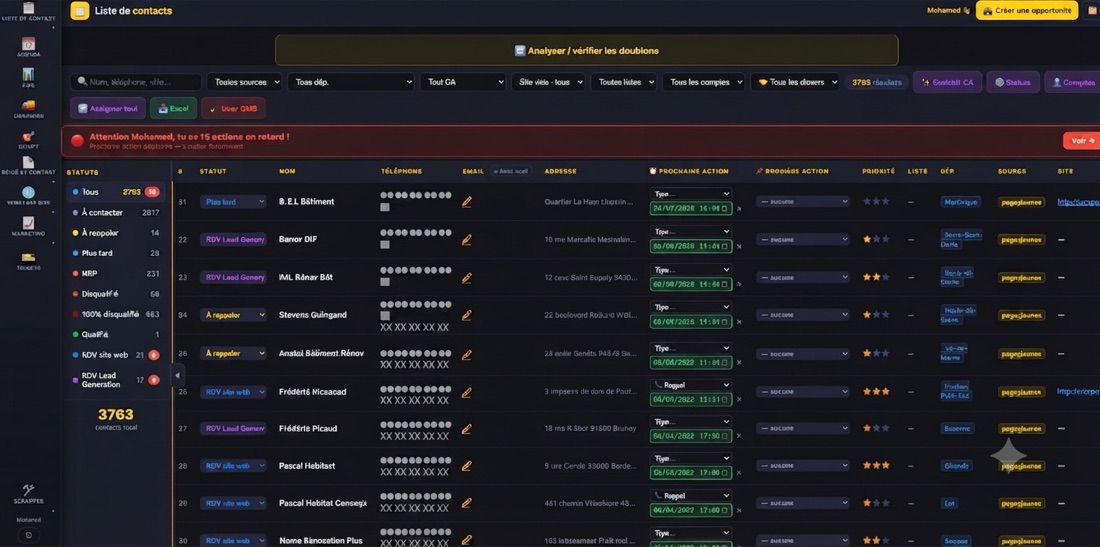Open the Tickets icon in sidebar
This screenshot has width=1100, height=547.
point(28,261)
